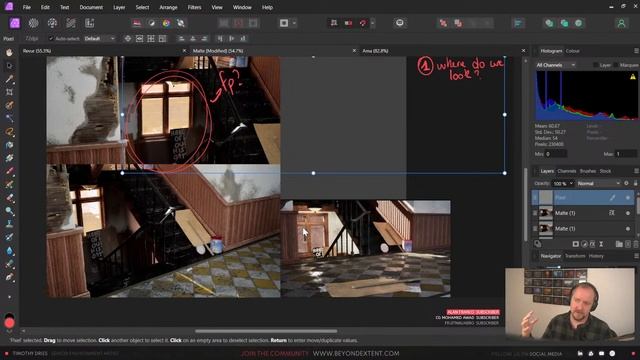640x360 pixels.
Task: Toggle the lock icon in Layers panel
Action: click(x=635, y=184)
